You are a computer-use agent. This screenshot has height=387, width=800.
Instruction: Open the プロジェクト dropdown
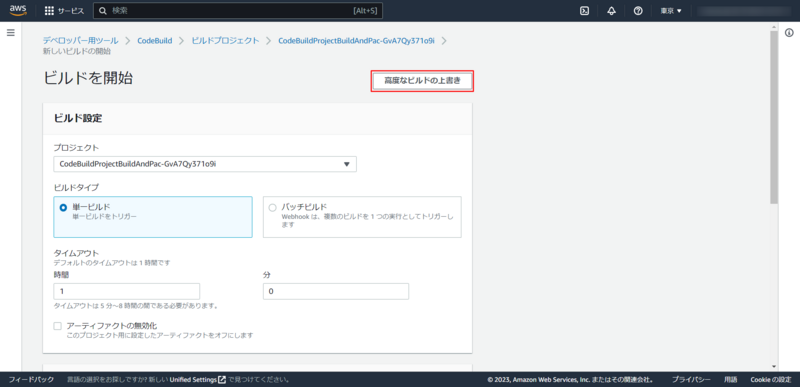(205, 164)
